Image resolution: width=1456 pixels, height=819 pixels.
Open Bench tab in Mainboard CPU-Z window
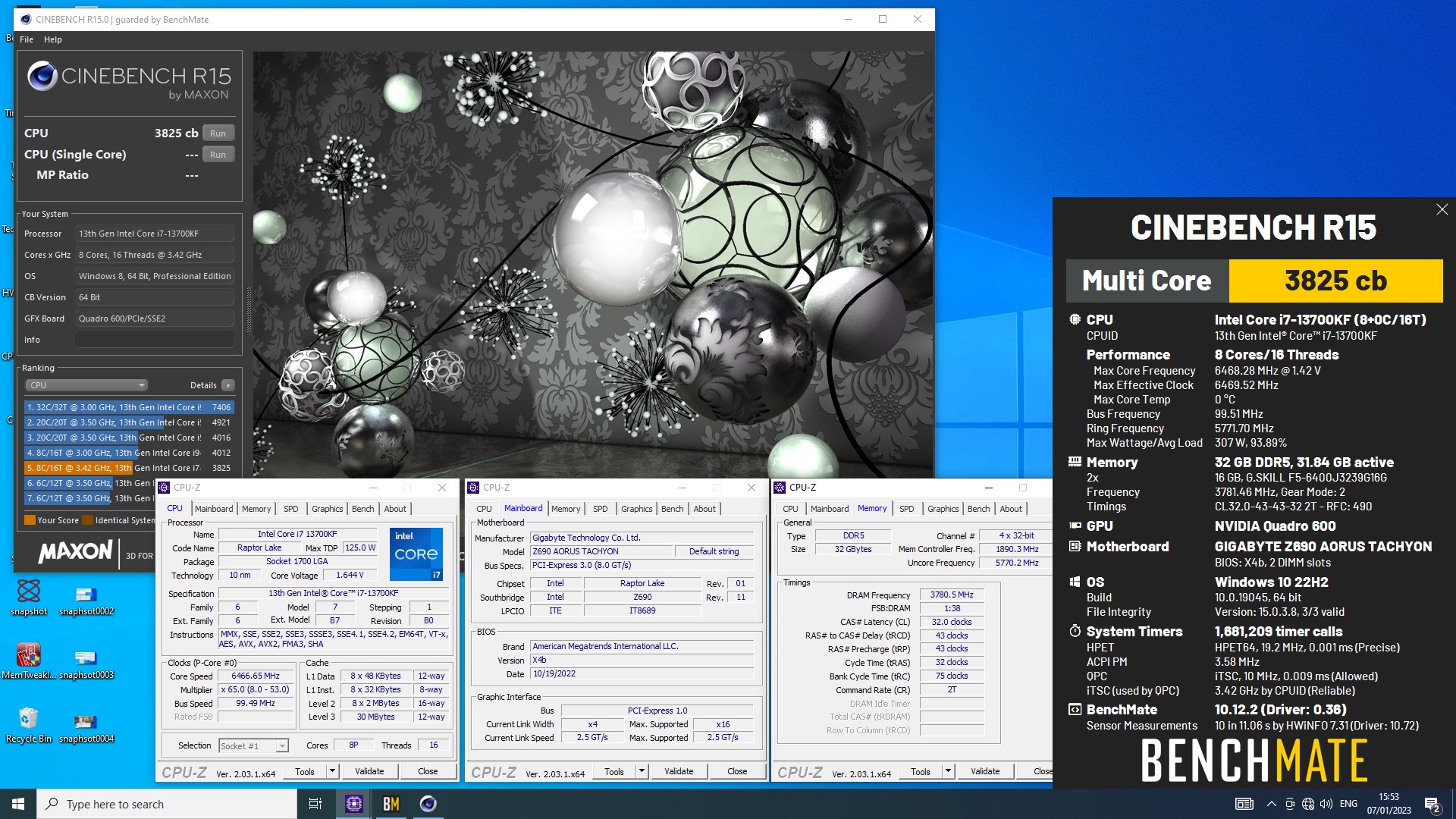click(673, 509)
